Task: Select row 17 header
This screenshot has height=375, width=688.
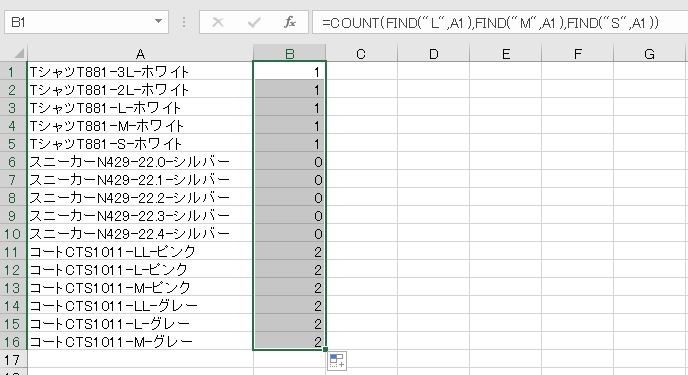Action: pos(13,359)
